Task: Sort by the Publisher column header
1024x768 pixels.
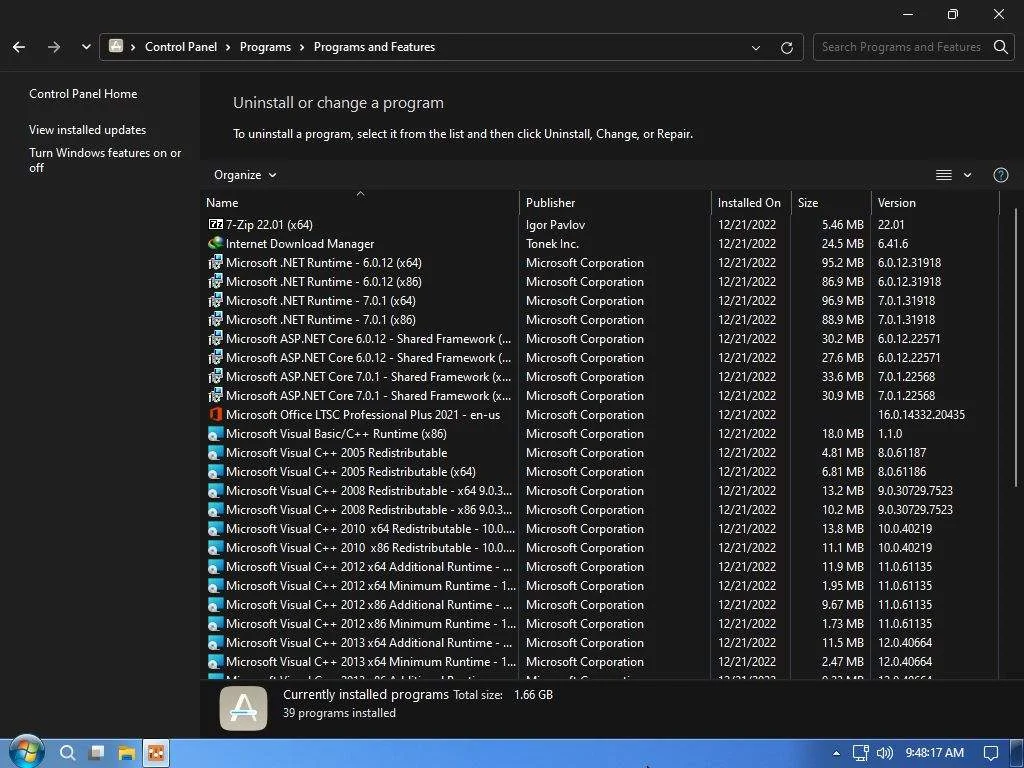Action: point(615,203)
